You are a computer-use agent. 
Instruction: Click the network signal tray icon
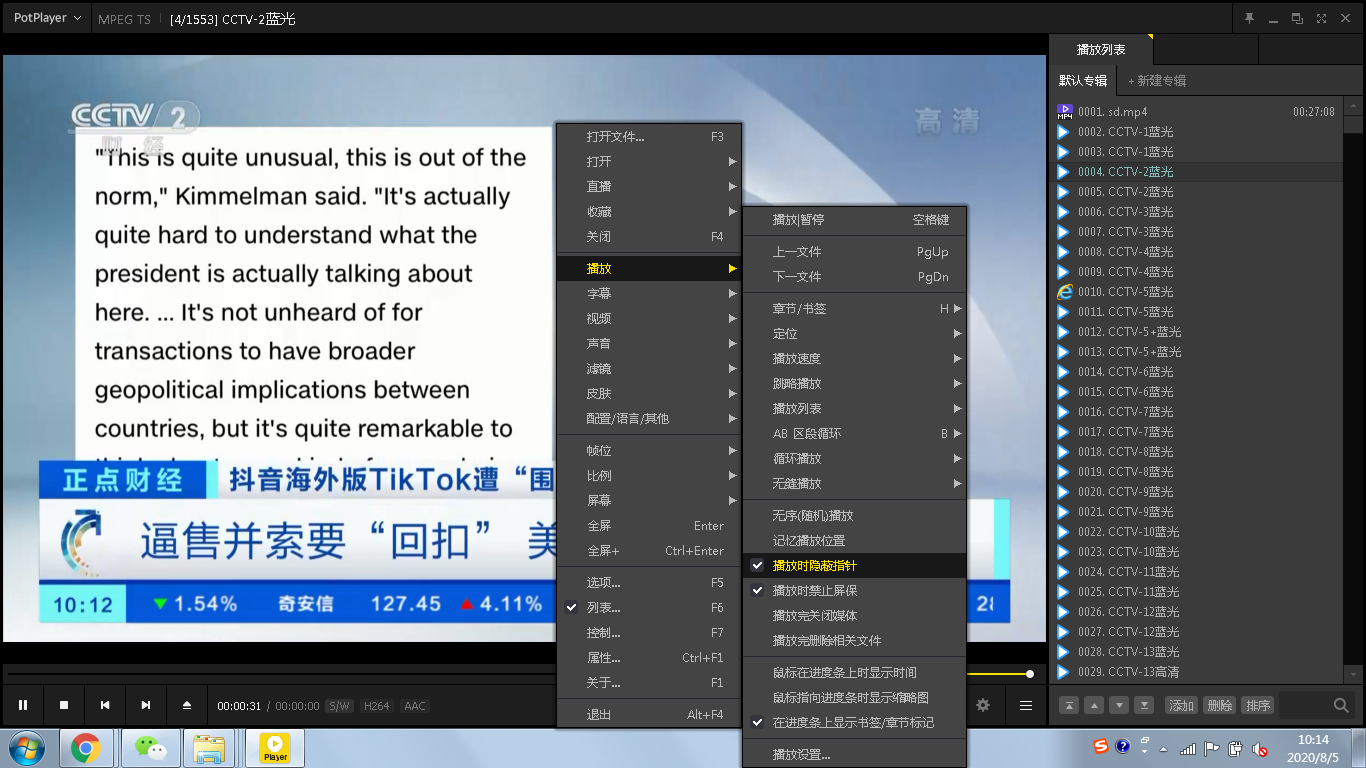(1188, 748)
